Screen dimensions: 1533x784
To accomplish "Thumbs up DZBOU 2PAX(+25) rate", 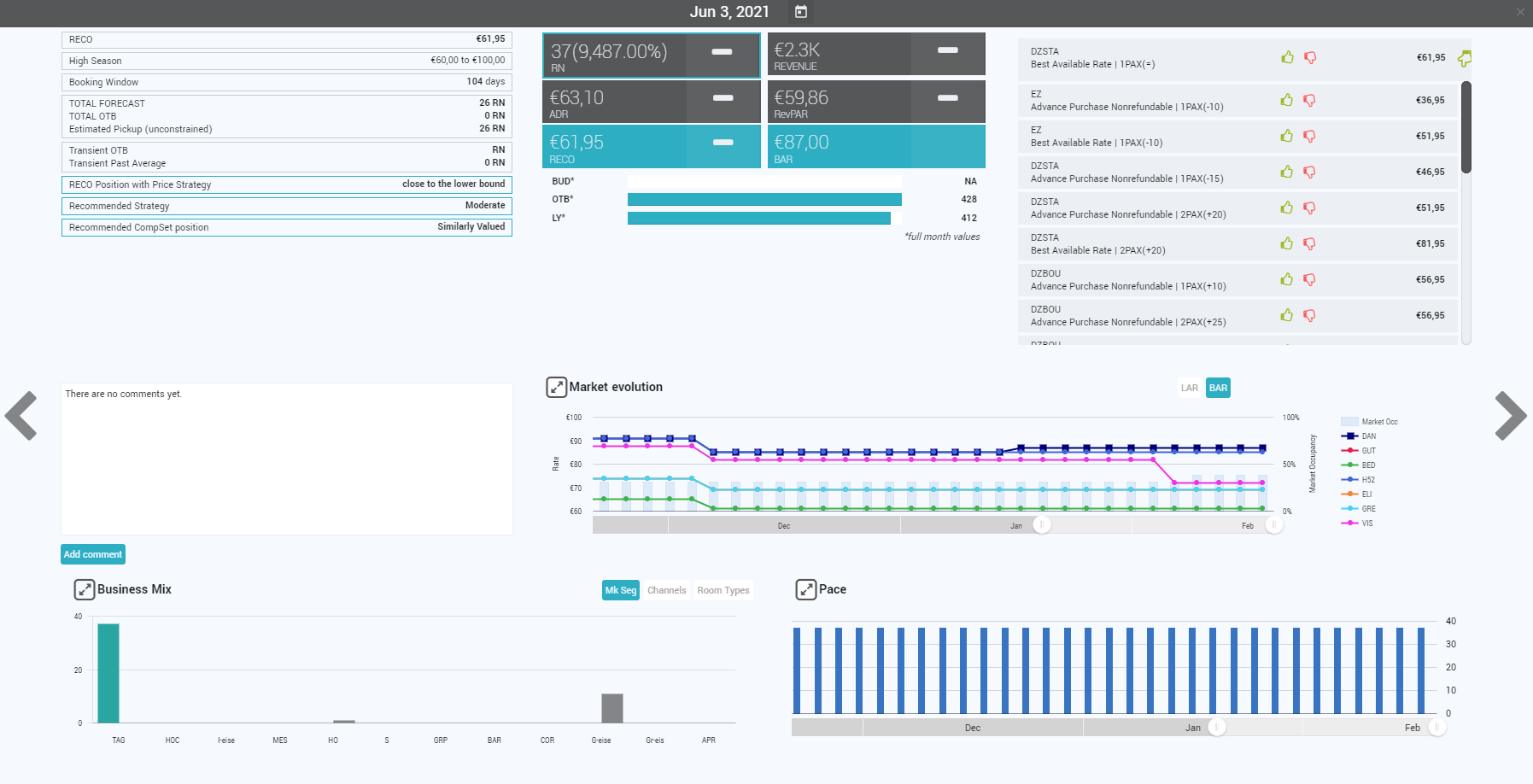I will point(1286,316).
